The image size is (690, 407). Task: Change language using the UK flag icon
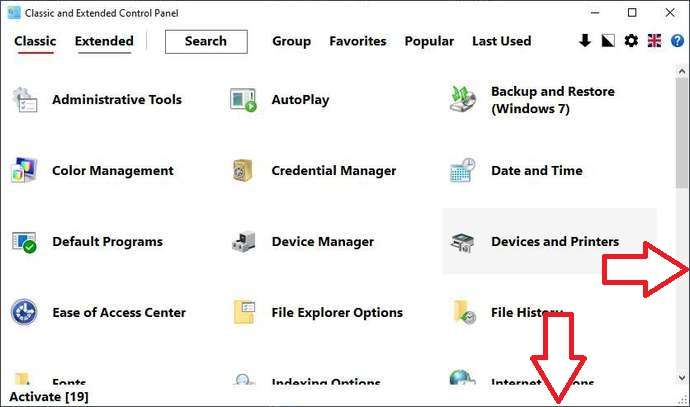[655, 41]
